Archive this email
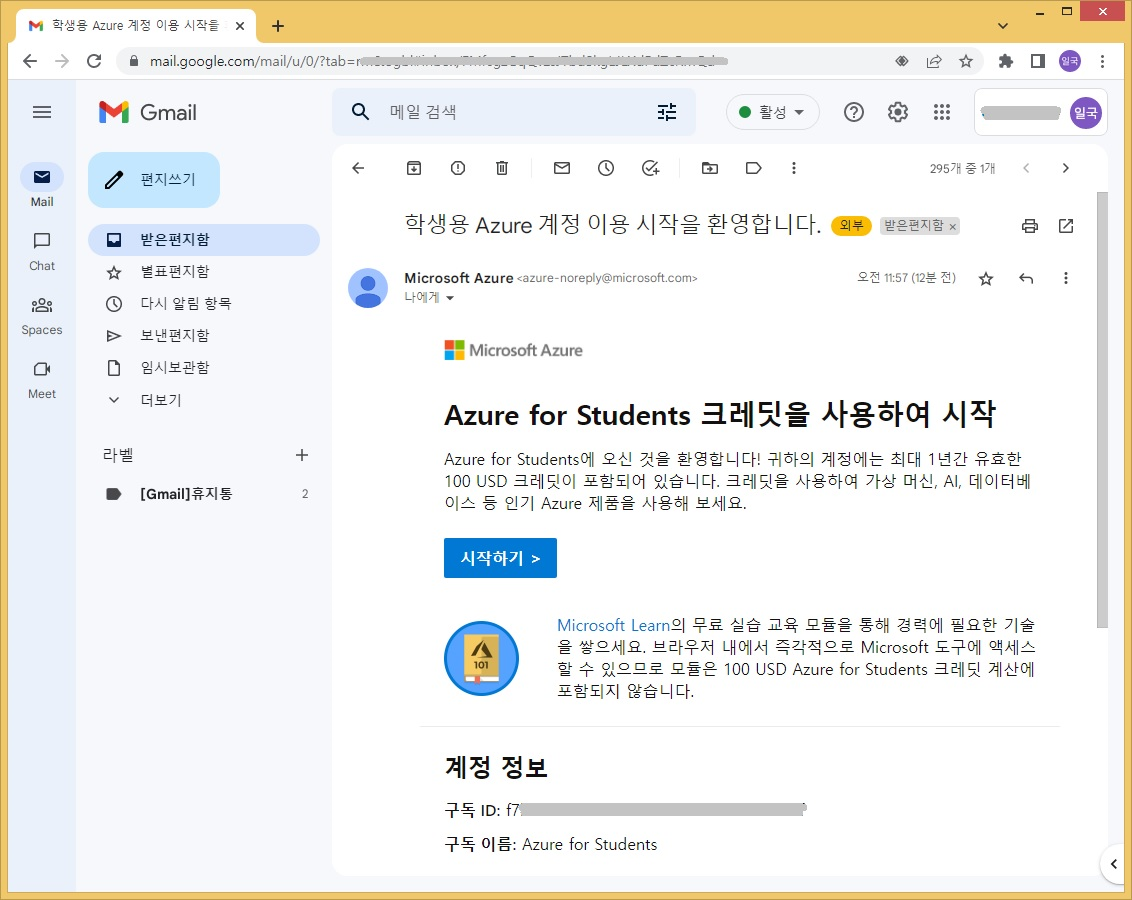Screen dimensions: 1132x900 [x=414, y=168]
